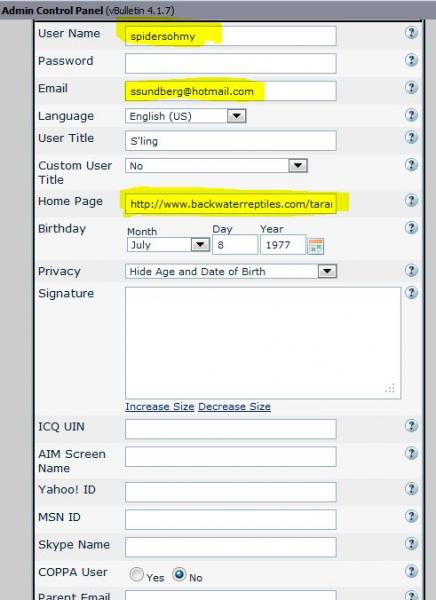Open help icon for Yahoo! ID
This screenshot has height=600, width=436.
pos(411,489)
